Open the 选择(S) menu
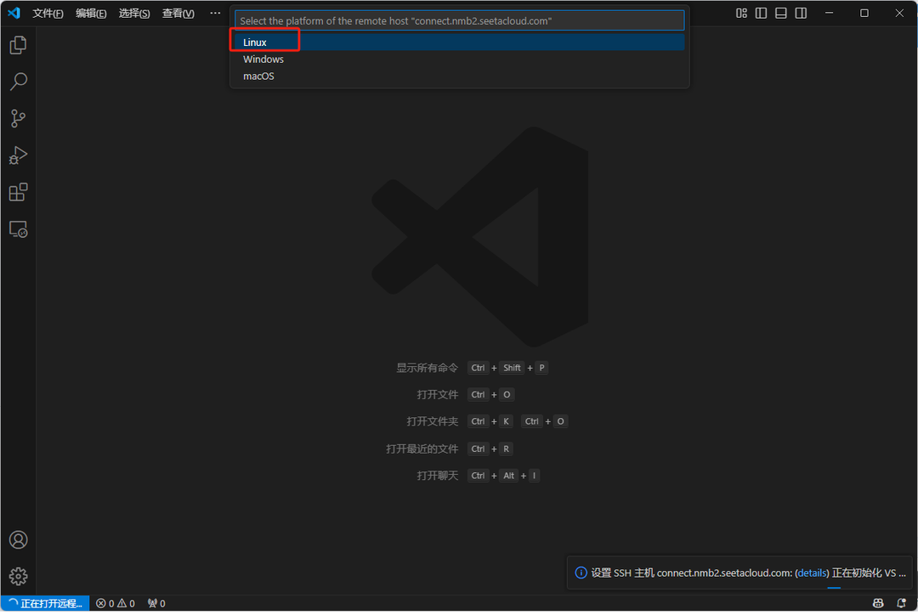Screen dimensions: 918x612 pyautogui.click(x=134, y=13)
